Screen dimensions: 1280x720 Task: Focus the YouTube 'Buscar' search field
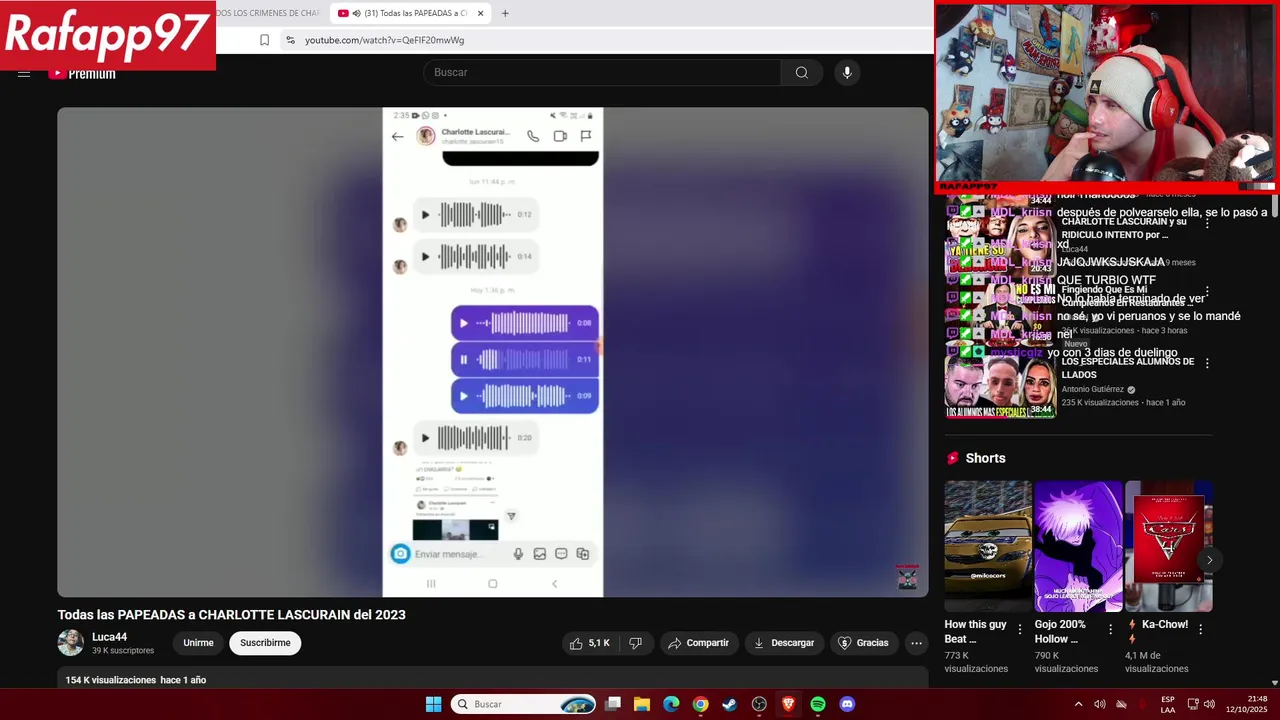tap(602, 72)
